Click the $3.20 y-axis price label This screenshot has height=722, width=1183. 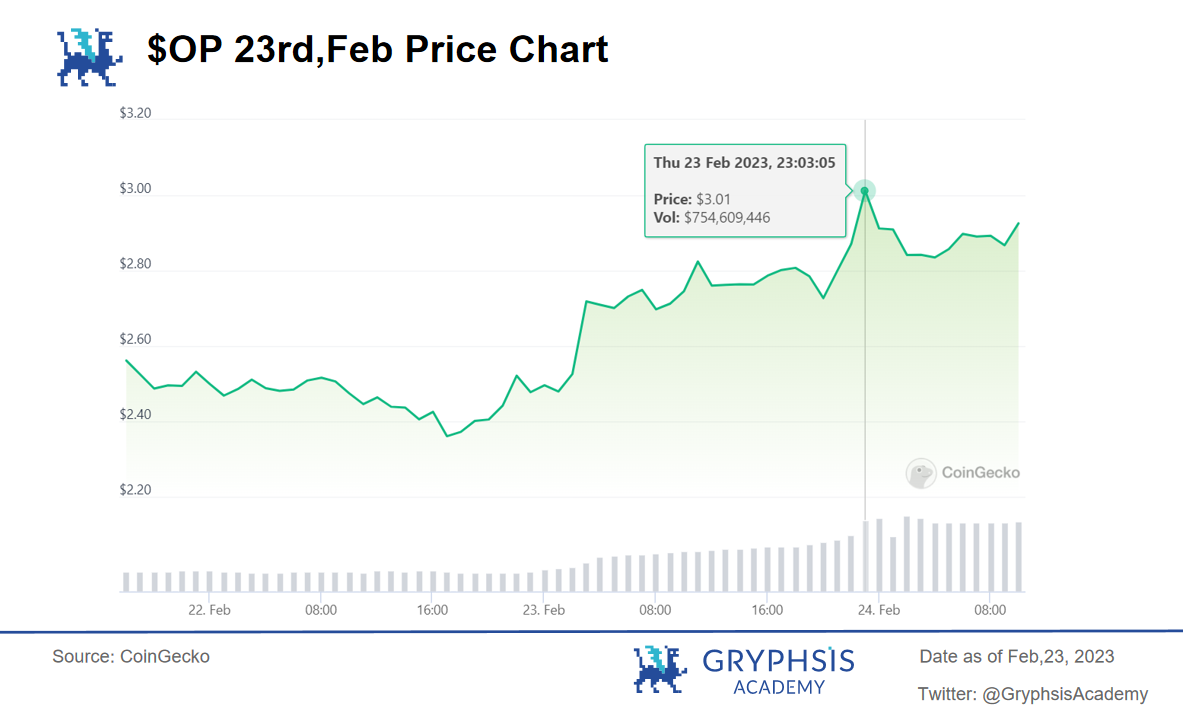(x=135, y=114)
